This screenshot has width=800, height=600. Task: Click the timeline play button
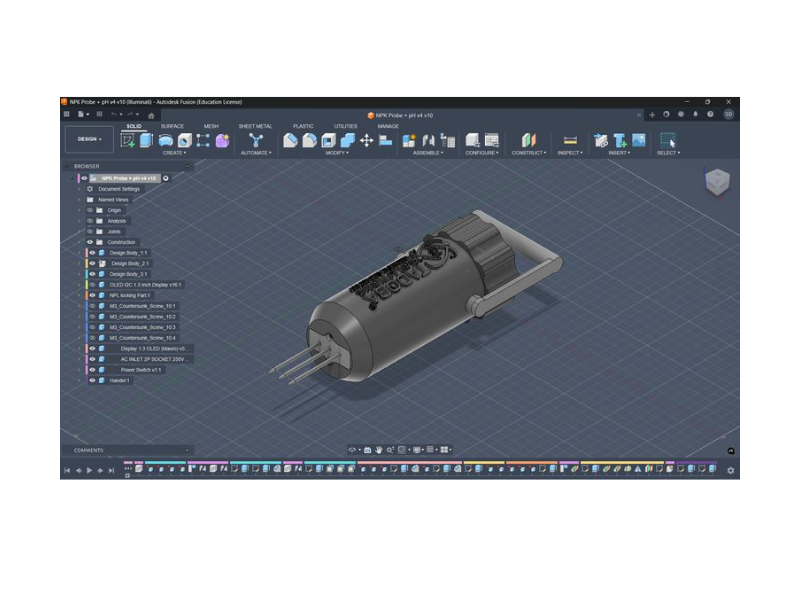pos(89,470)
